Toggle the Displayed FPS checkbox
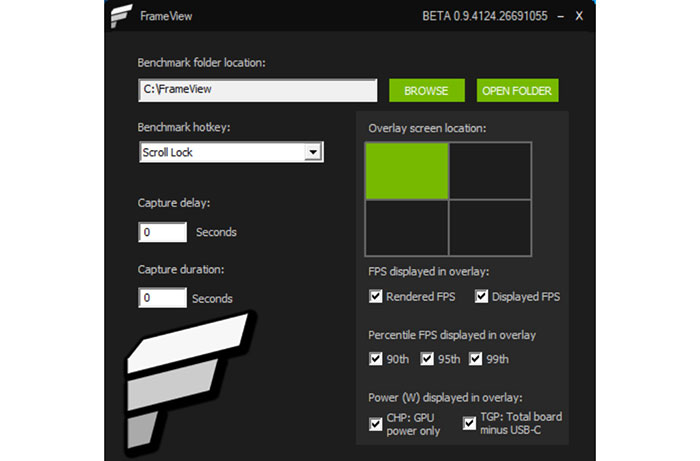 click(x=481, y=296)
